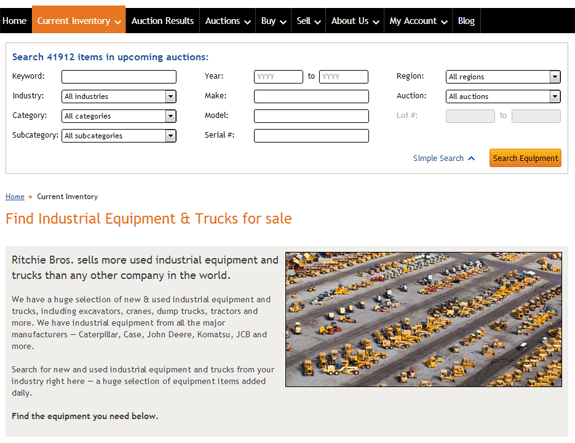Image resolution: width=575 pixels, height=443 pixels.
Task: Click the 'Find Industrial Equipment & Trucks for sale' heading
Action: (149, 219)
